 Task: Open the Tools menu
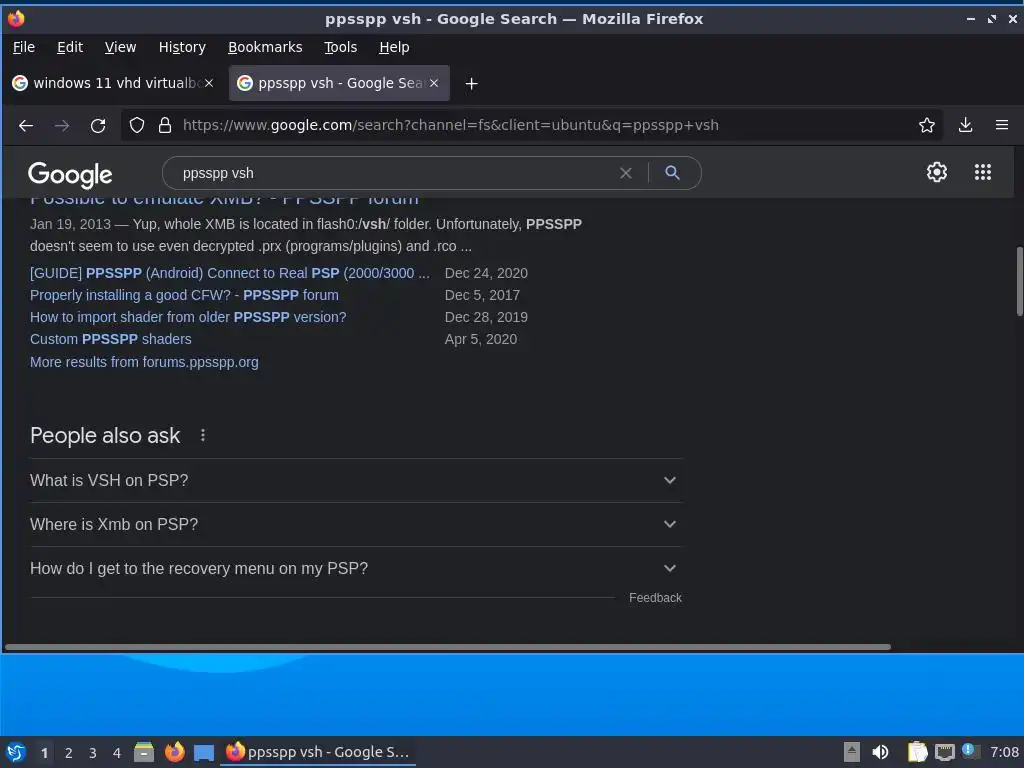click(340, 47)
